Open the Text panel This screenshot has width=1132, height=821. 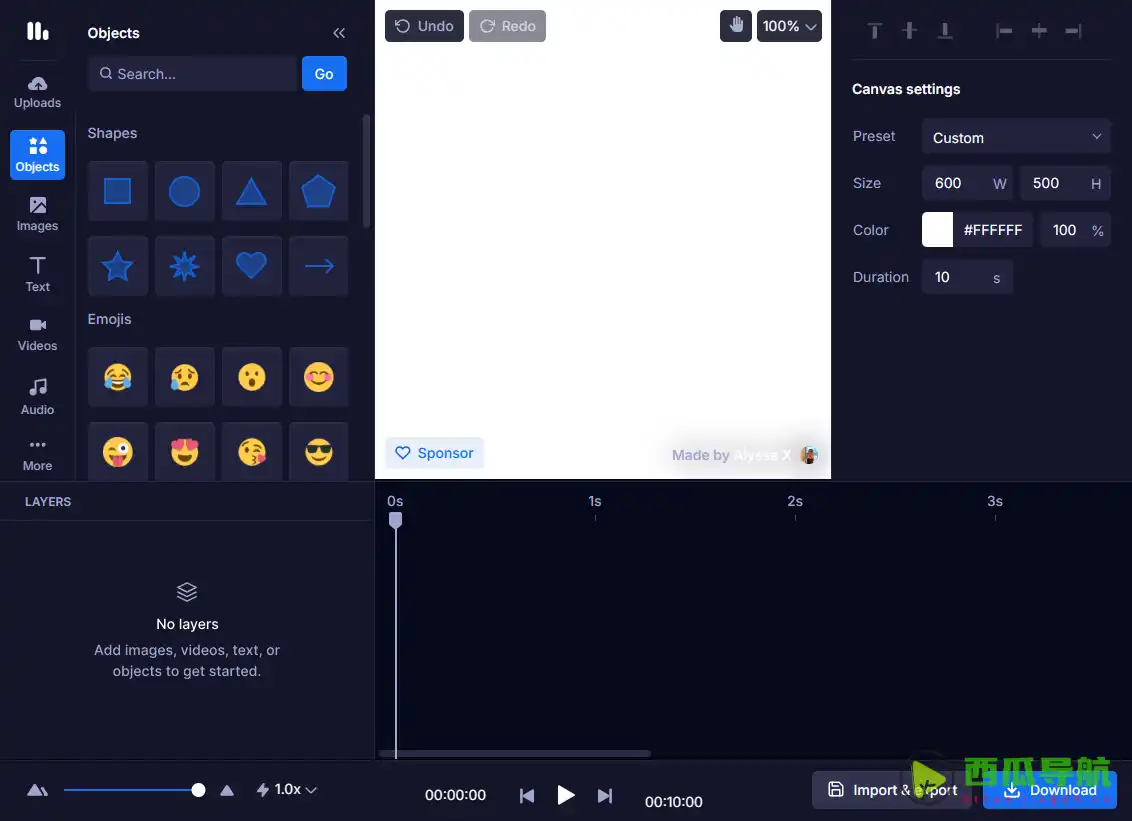(x=37, y=272)
